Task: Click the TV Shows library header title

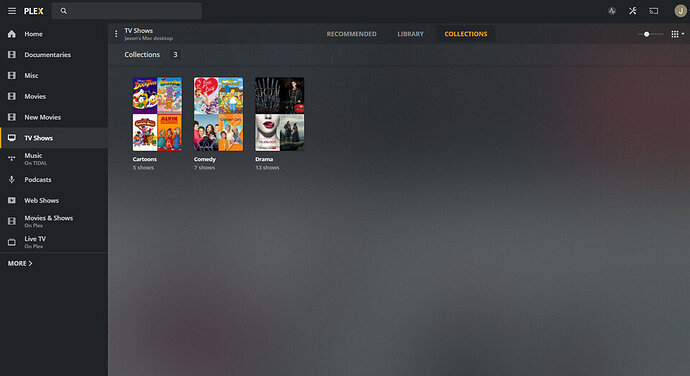Action: coord(139,30)
